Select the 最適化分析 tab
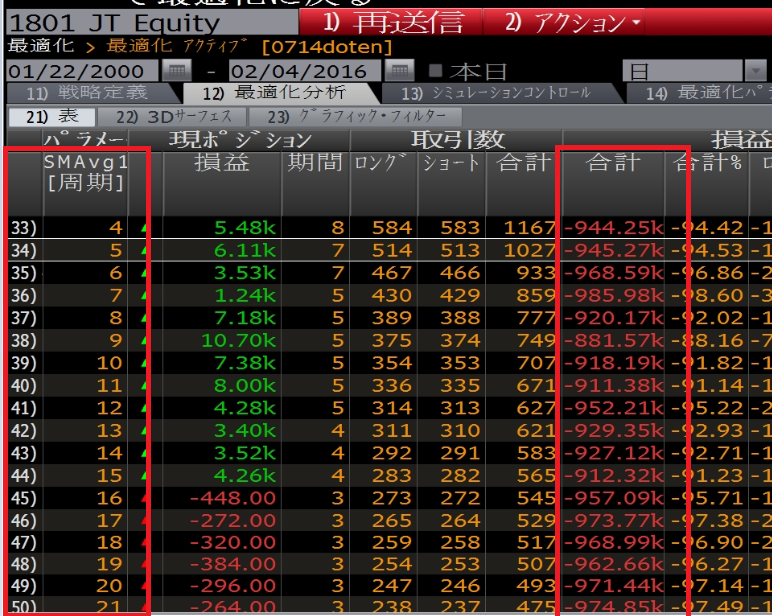This screenshot has height=616, width=775. pos(274,93)
